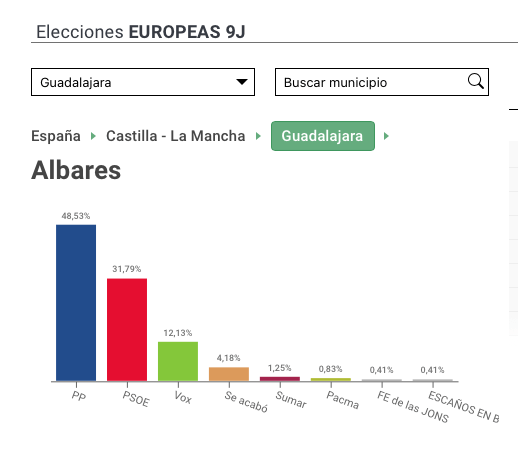Click the 48,53% value above PP
Image resolution: width=518 pixels, height=451 pixels.
(76, 216)
